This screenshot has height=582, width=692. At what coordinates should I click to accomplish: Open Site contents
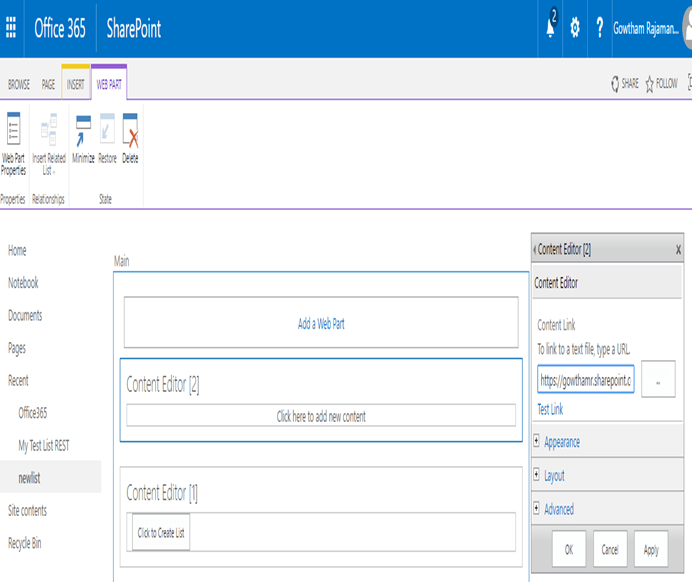coord(27,511)
